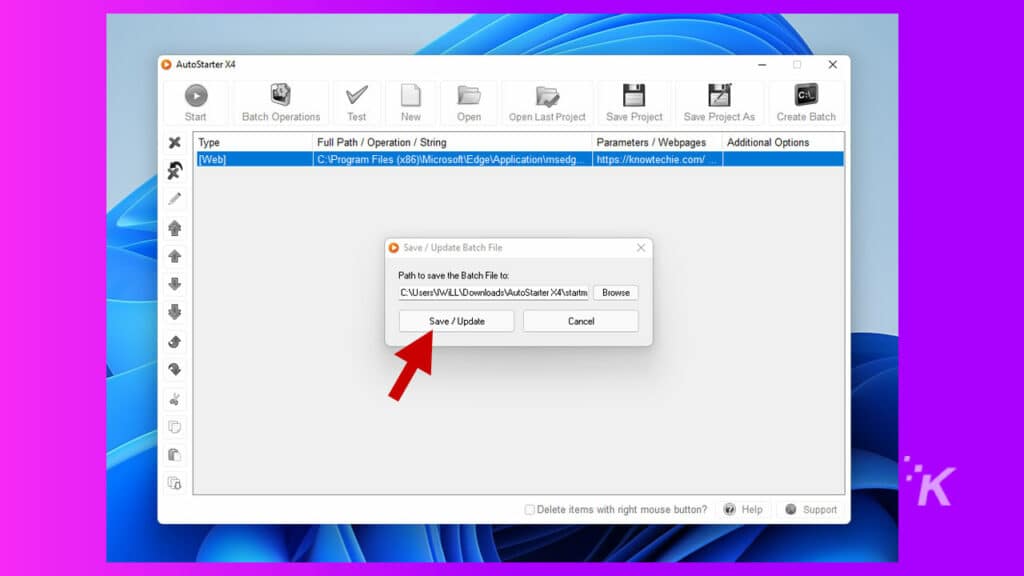Click the batch file path input field

click(x=494, y=293)
